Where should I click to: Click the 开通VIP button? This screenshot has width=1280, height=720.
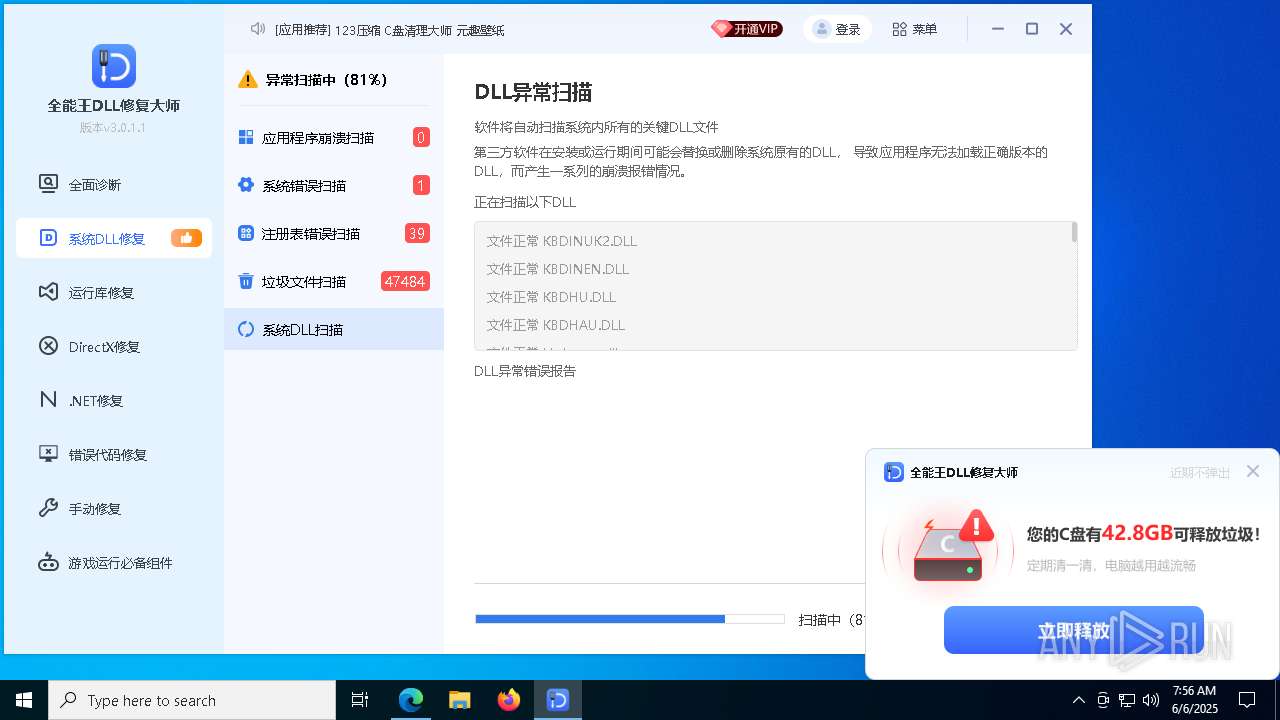click(746, 29)
